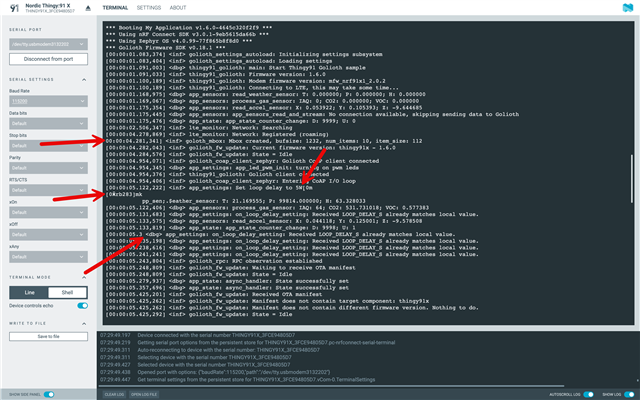The height and width of the screenshot is (400, 640).
Task: Click the terminal vertical scrollbar
Action: [x=632, y=178]
